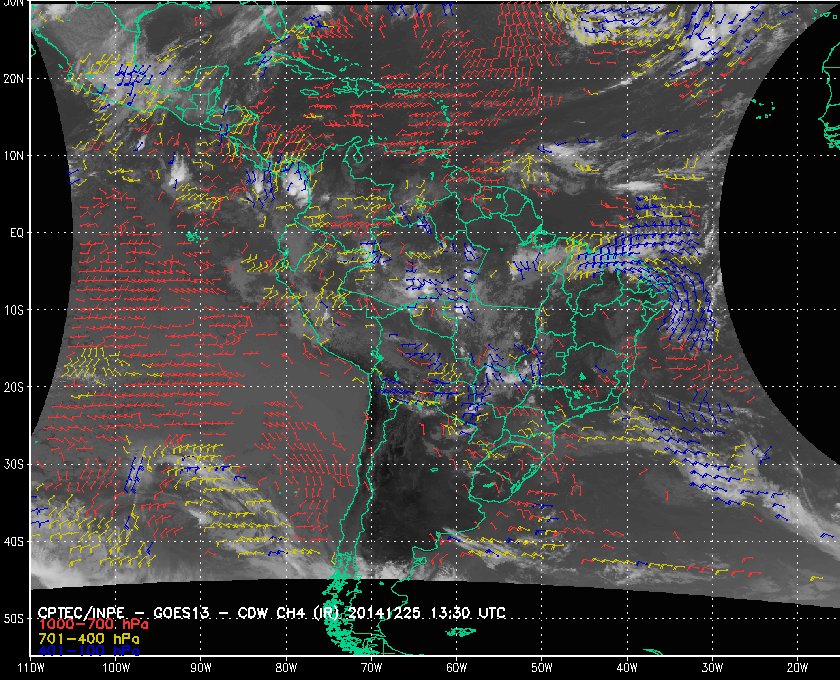This screenshot has height=680, width=840.
Task: Click the 100W longitude label
Action: 116,668
